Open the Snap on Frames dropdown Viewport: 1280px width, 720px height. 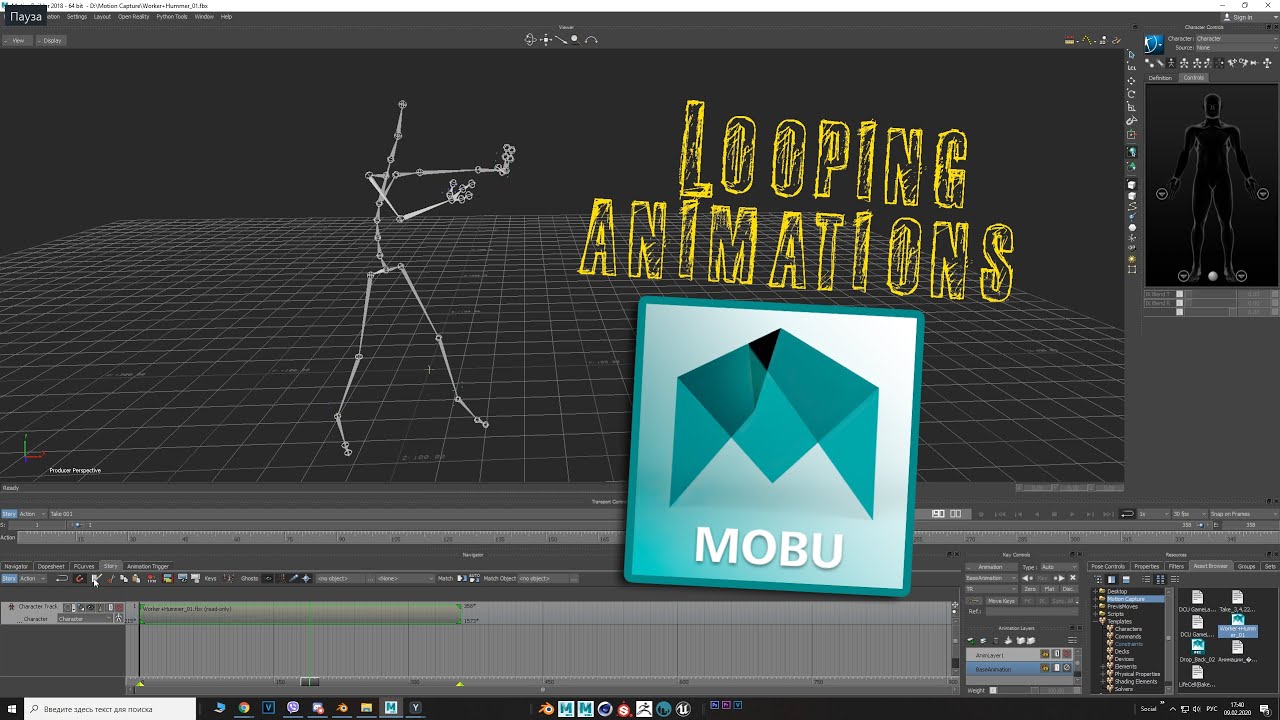coord(1243,514)
